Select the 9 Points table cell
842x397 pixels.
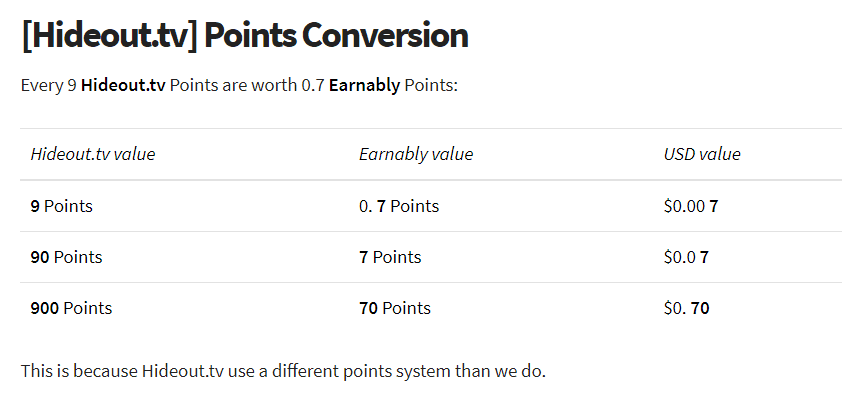62,206
